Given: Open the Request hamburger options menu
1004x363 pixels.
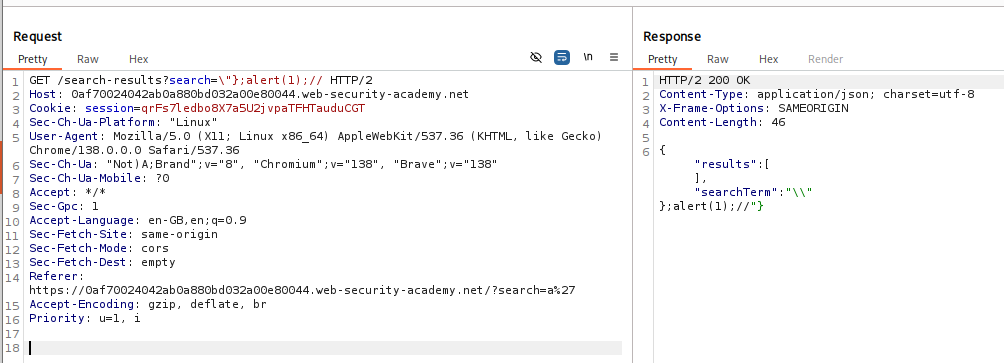Looking at the screenshot, I should [613, 57].
